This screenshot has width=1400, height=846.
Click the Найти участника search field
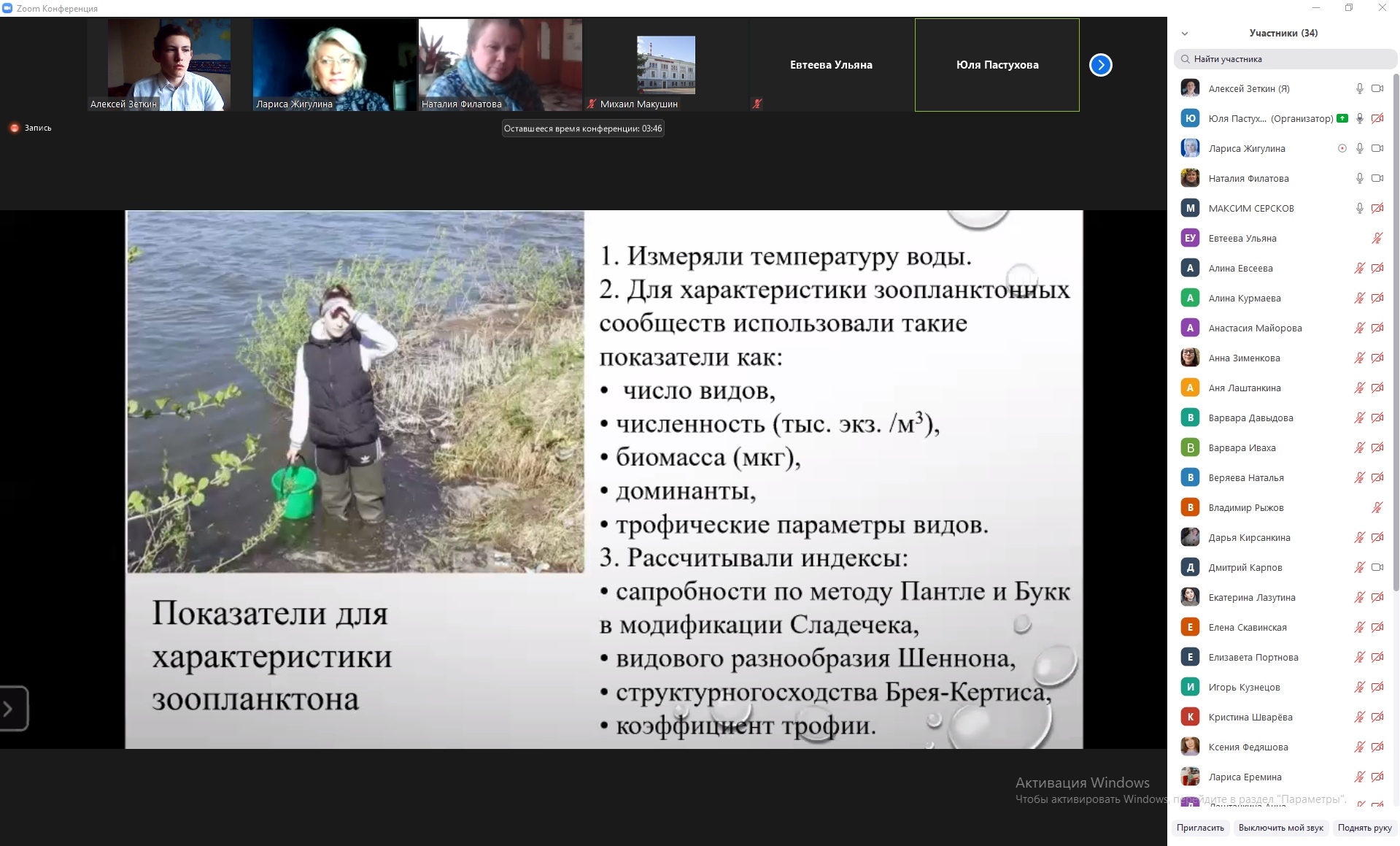[1284, 59]
